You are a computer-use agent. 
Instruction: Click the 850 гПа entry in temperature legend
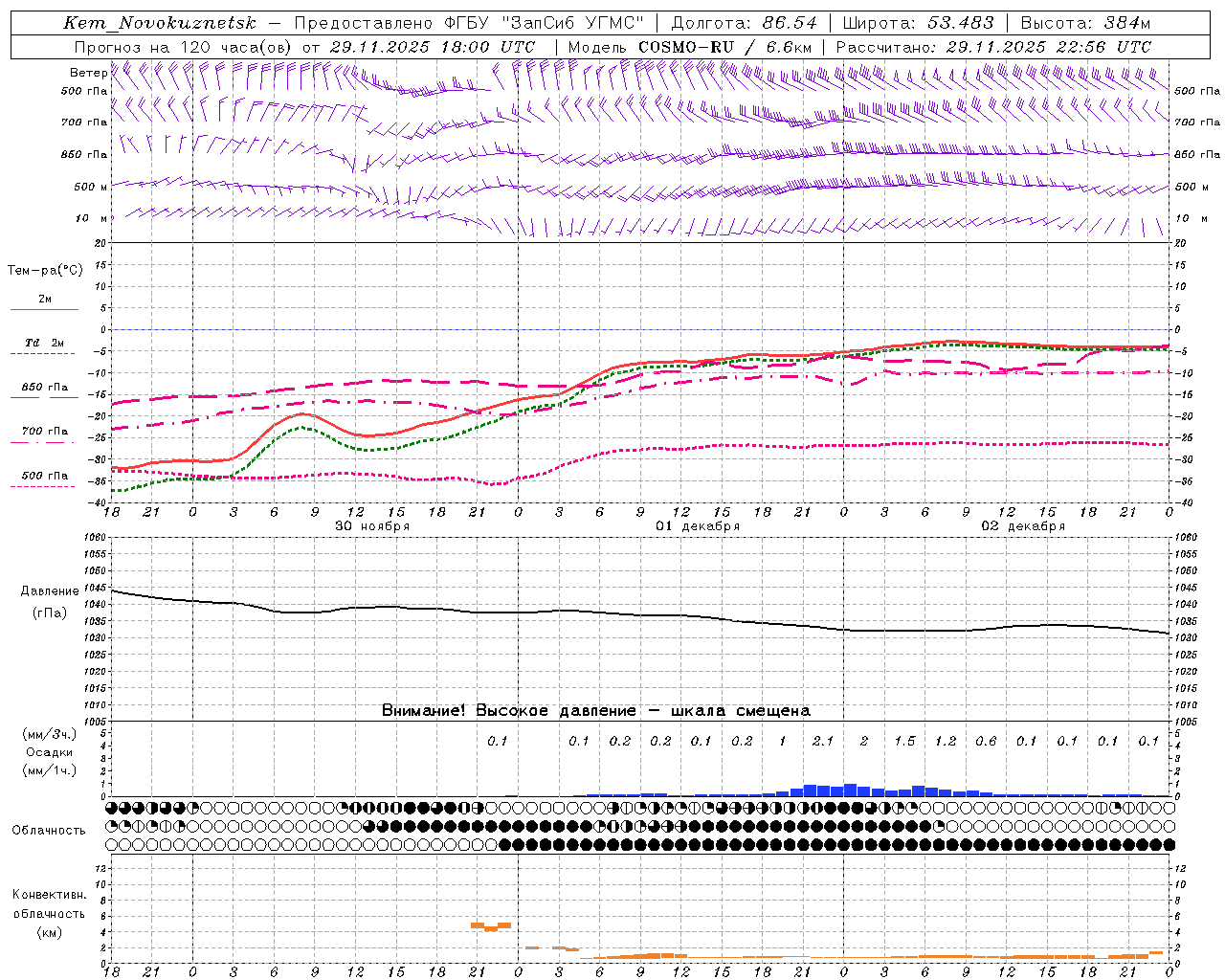pyautogui.click(x=45, y=388)
